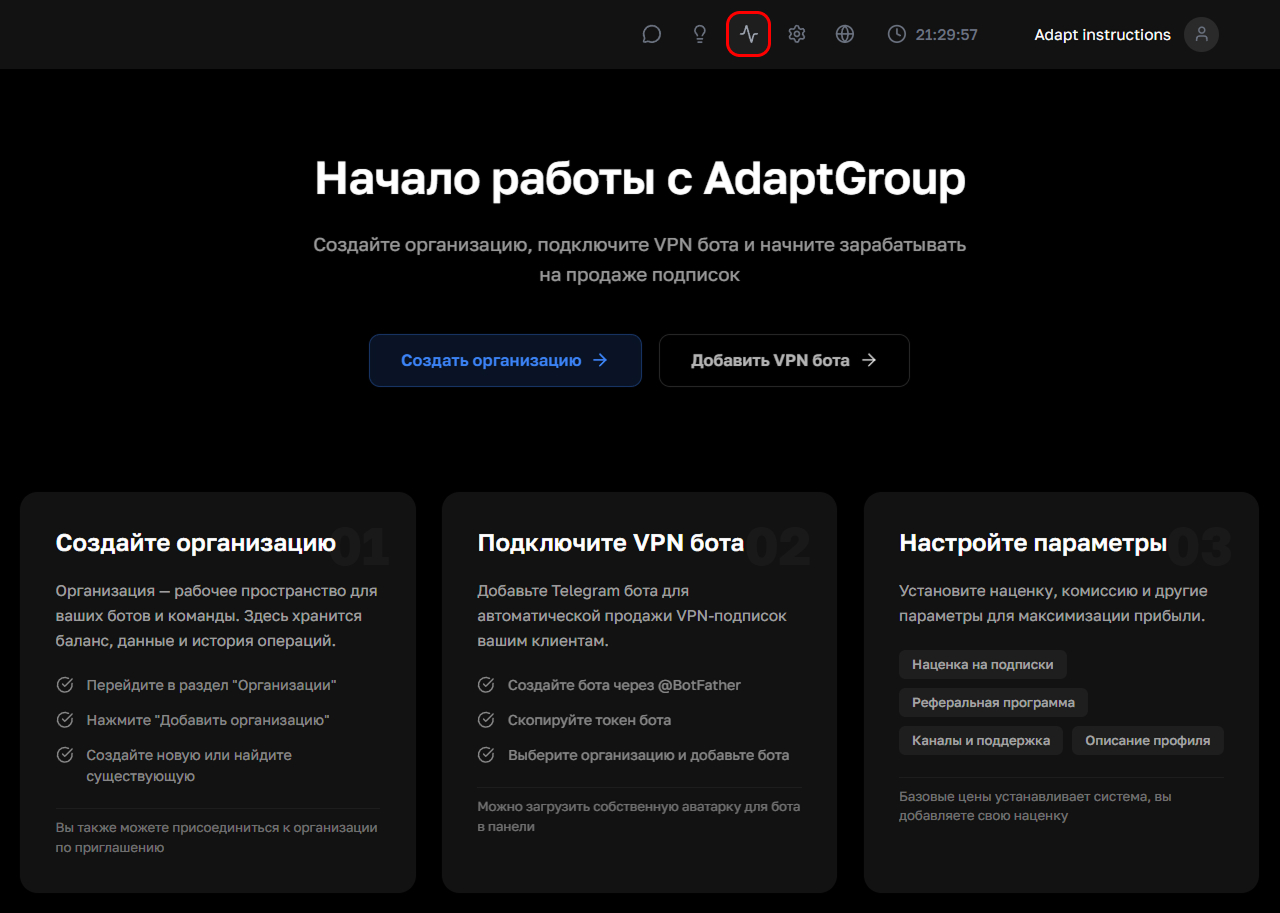1280x913 pixels.
Task: Open settings via the gear icon
Action: 797,35
